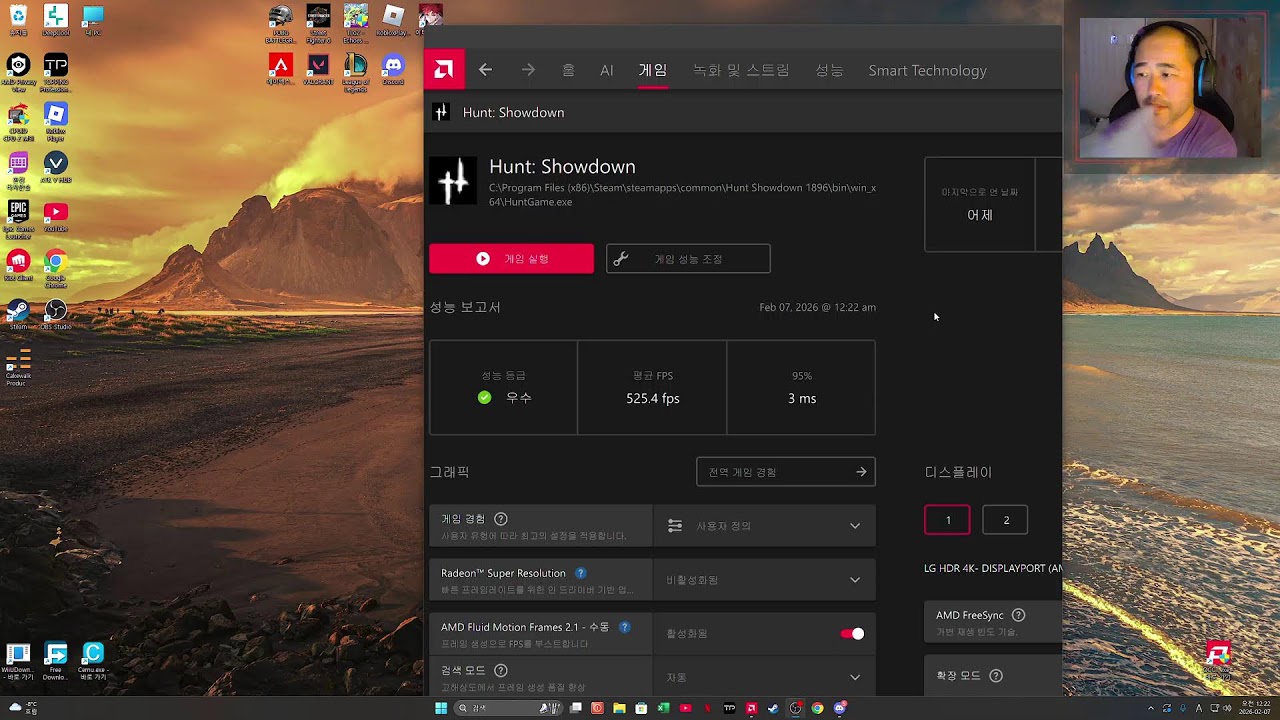The height and width of the screenshot is (720, 1280).
Task: Click the LG HDR 4K DISPLAYPORT label
Action: click(x=993, y=568)
